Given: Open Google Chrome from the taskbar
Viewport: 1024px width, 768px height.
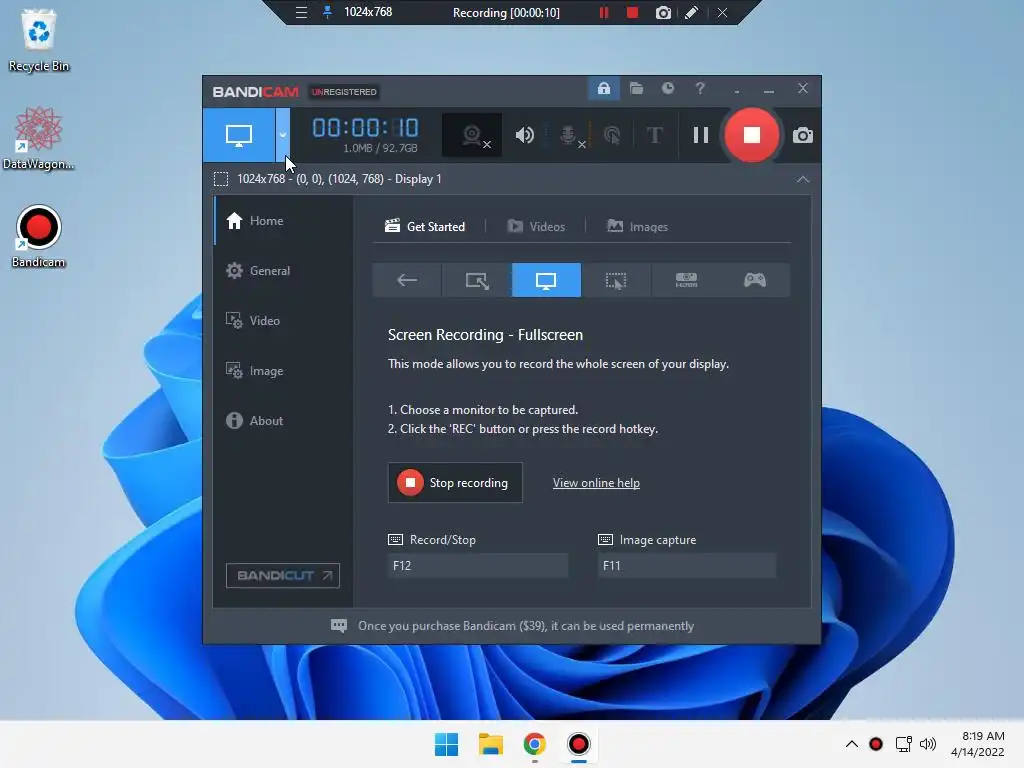Looking at the screenshot, I should click(x=535, y=744).
